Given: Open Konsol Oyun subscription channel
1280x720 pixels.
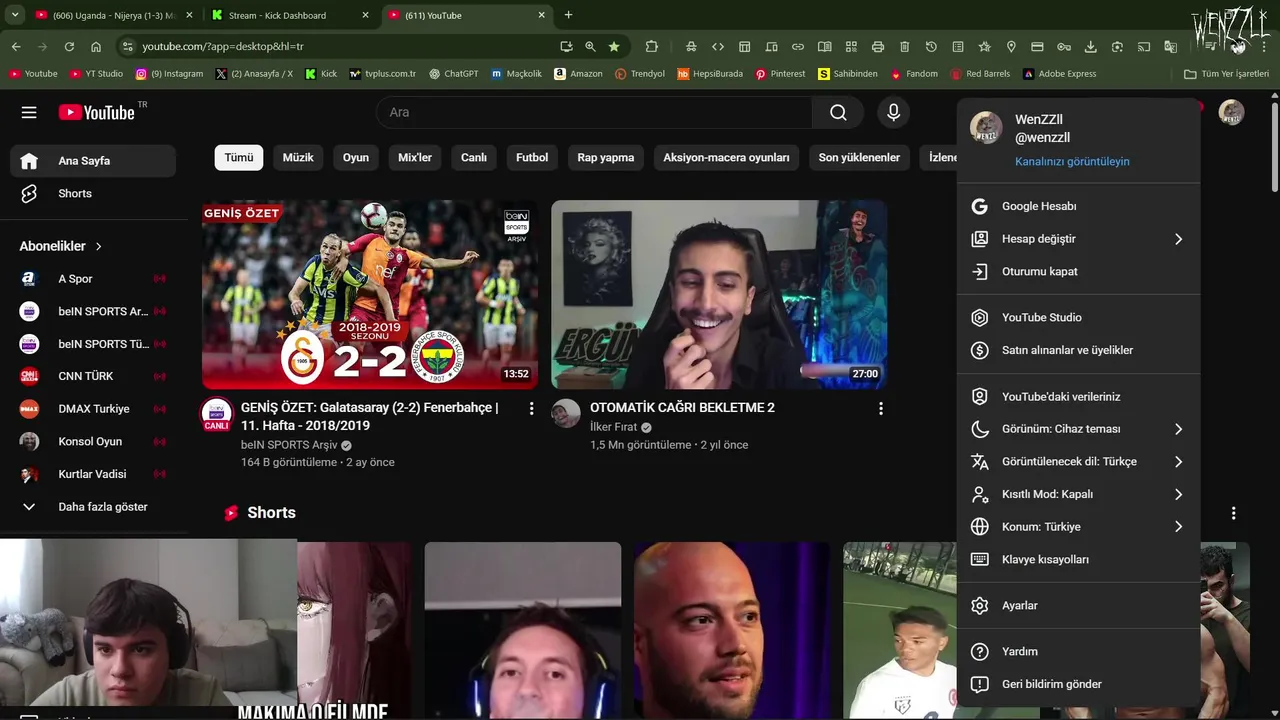Looking at the screenshot, I should coord(93,441).
